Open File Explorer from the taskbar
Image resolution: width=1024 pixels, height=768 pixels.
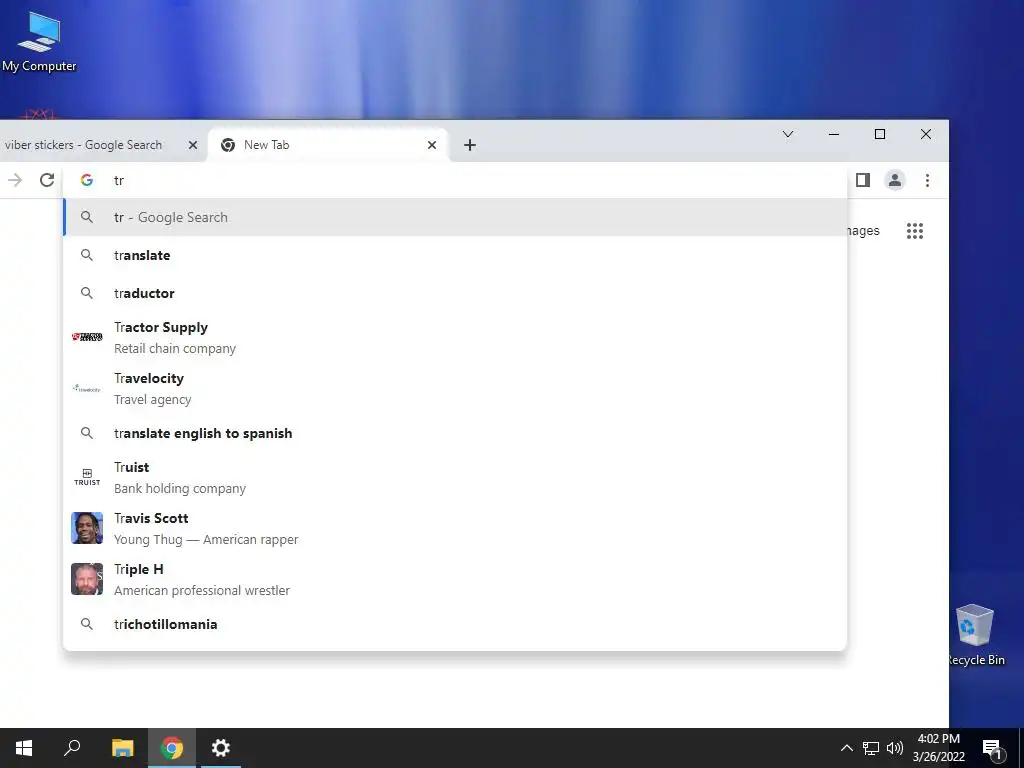pyautogui.click(x=123, y=748)
